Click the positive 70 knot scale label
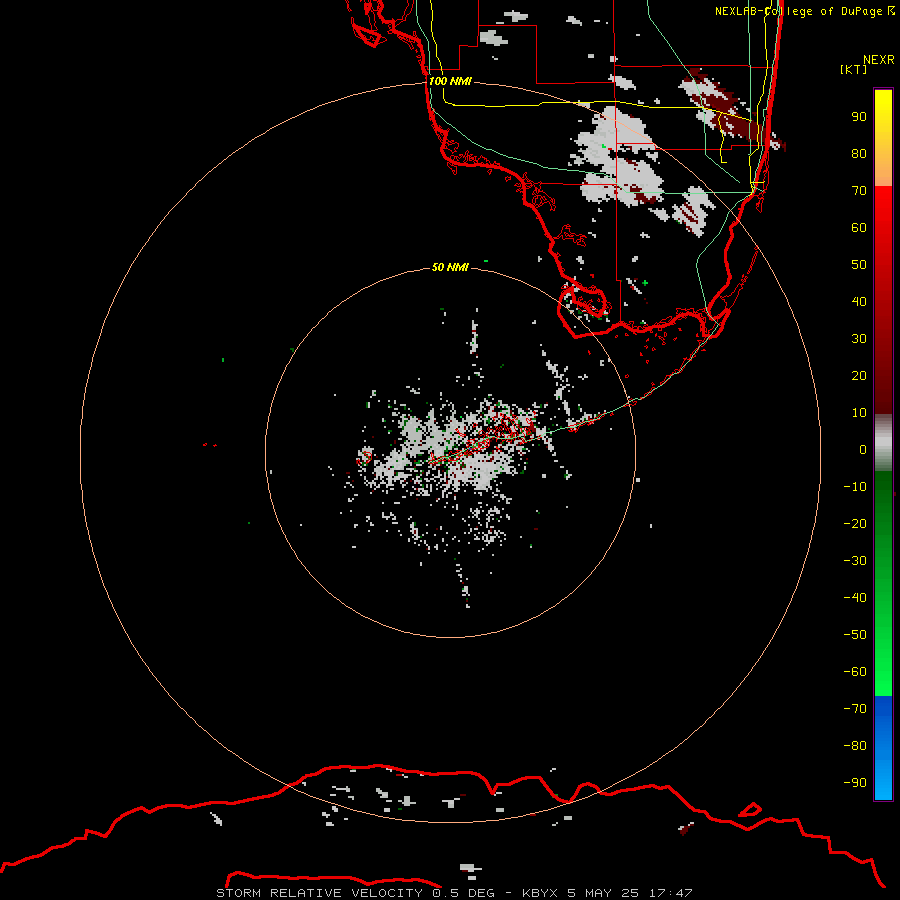The image size is (900, 900). pos(859,191)
